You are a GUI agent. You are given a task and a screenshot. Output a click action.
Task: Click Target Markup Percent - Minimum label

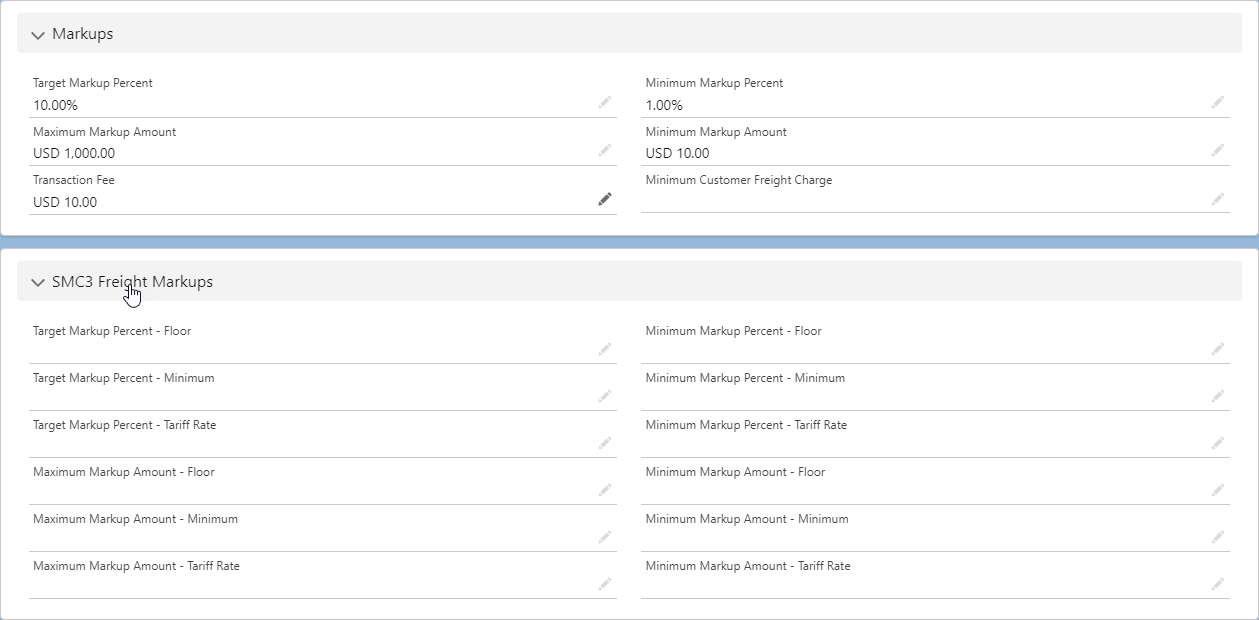tap(124, 378)
